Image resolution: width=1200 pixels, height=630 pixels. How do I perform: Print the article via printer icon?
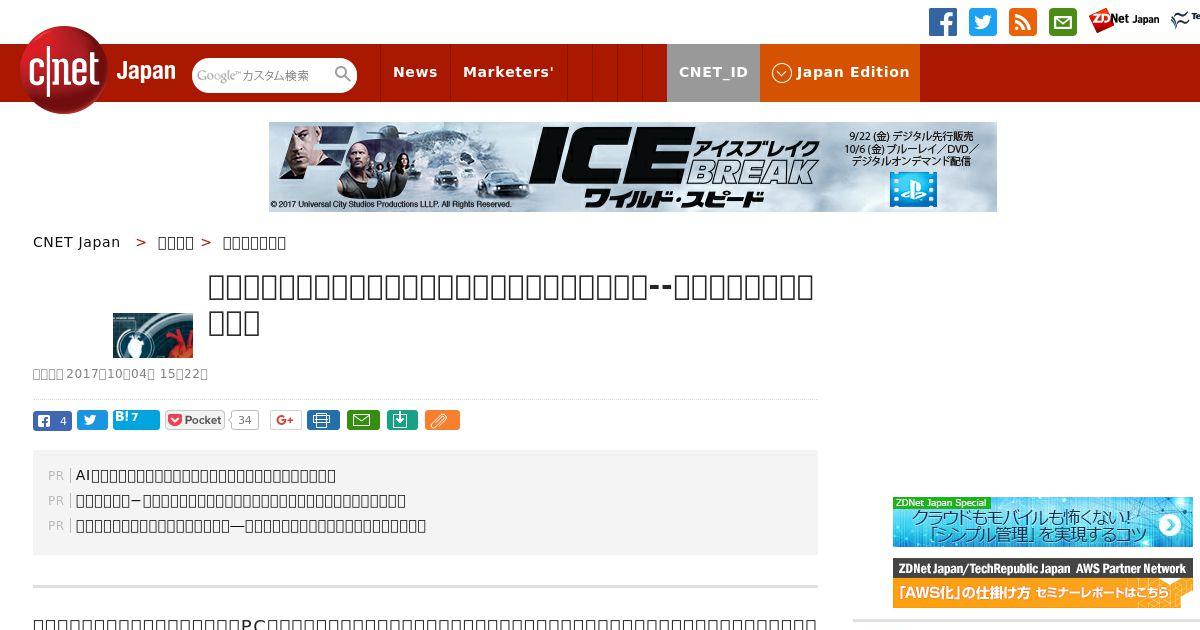[323, 420]
